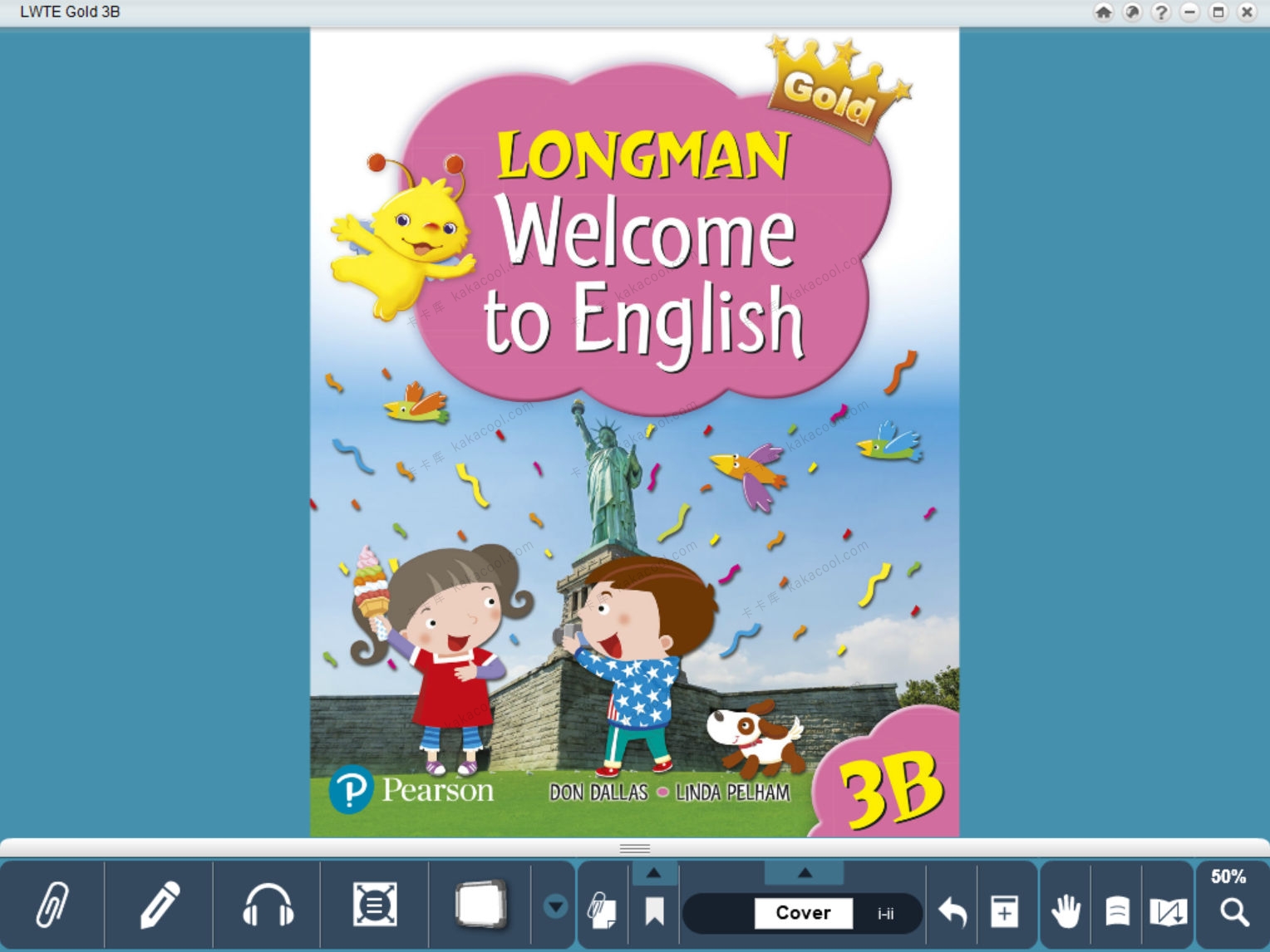This screenshot has height=952, width=1270.
Task: Maximize the LWTE Gold 3B window
Action: coord(1218,12)
